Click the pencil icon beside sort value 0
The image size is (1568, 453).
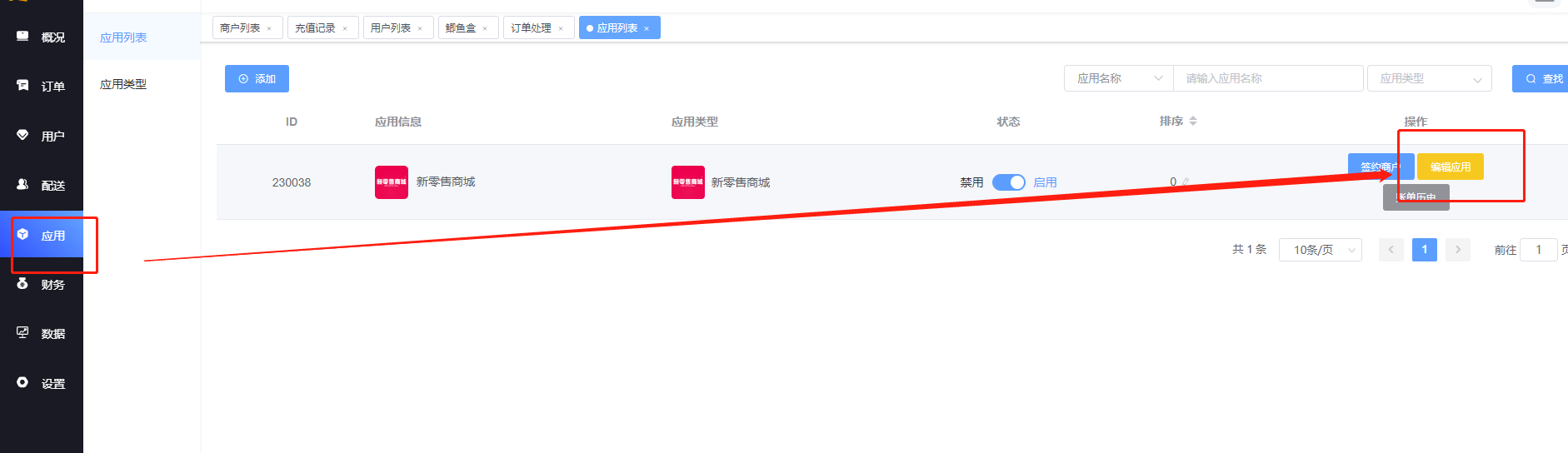[x=1186, y=182]
